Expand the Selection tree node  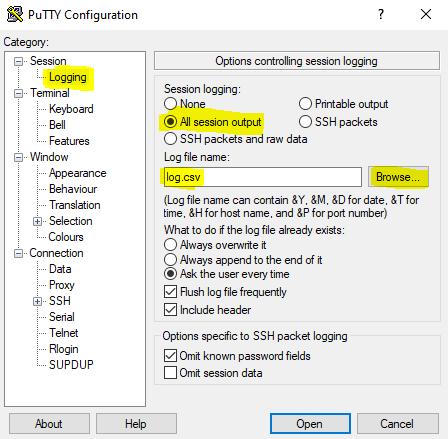[37, 221]
